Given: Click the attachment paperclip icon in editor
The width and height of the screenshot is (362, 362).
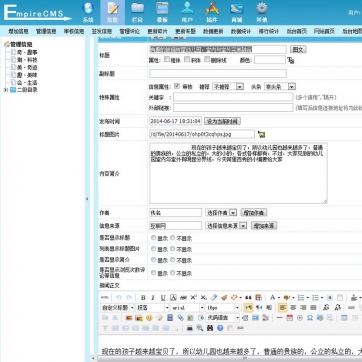Looking at the screenshot, I should tap(180, 318).
